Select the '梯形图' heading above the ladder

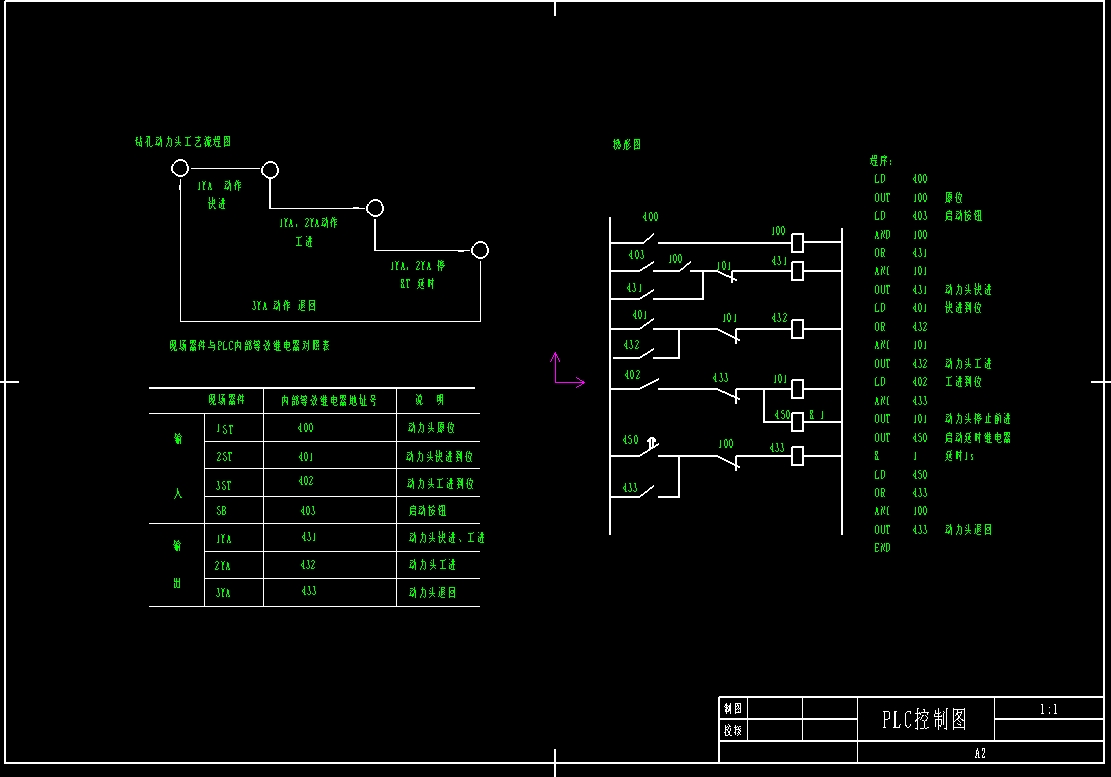pos(626,144)
